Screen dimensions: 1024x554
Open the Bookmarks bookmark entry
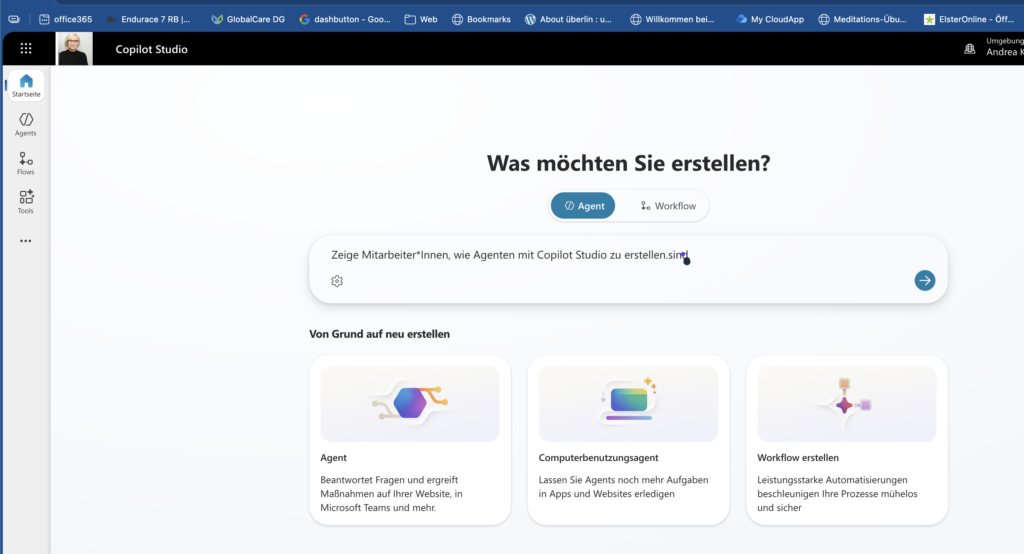coord(481,19)
